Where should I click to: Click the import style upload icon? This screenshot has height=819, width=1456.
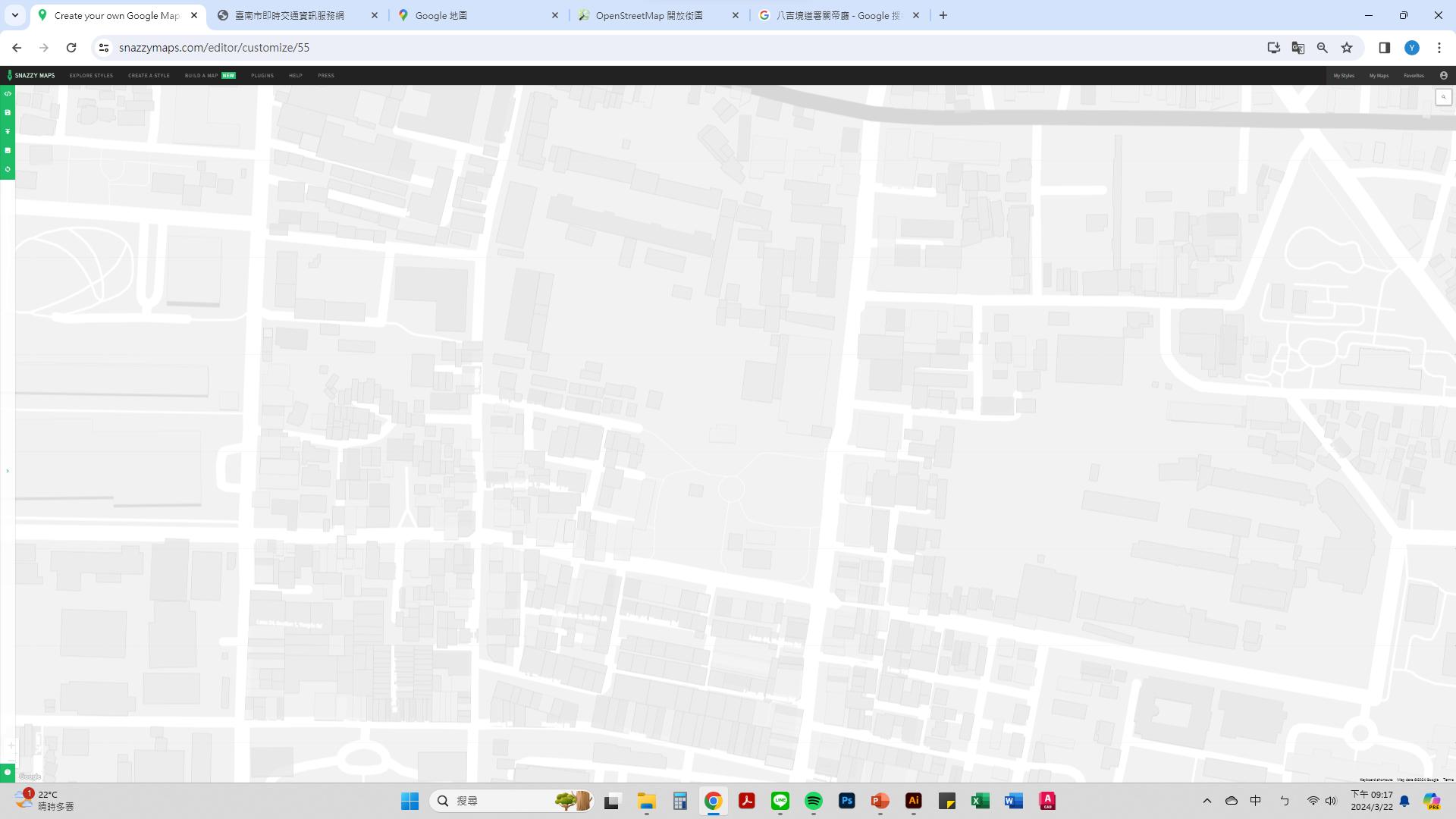(8, 132)
